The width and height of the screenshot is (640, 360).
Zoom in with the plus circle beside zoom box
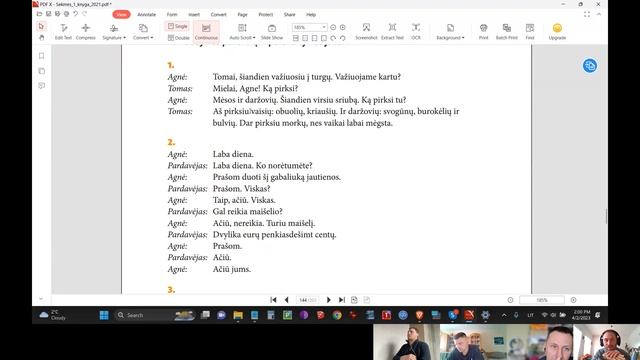click(x=342, y=27)
